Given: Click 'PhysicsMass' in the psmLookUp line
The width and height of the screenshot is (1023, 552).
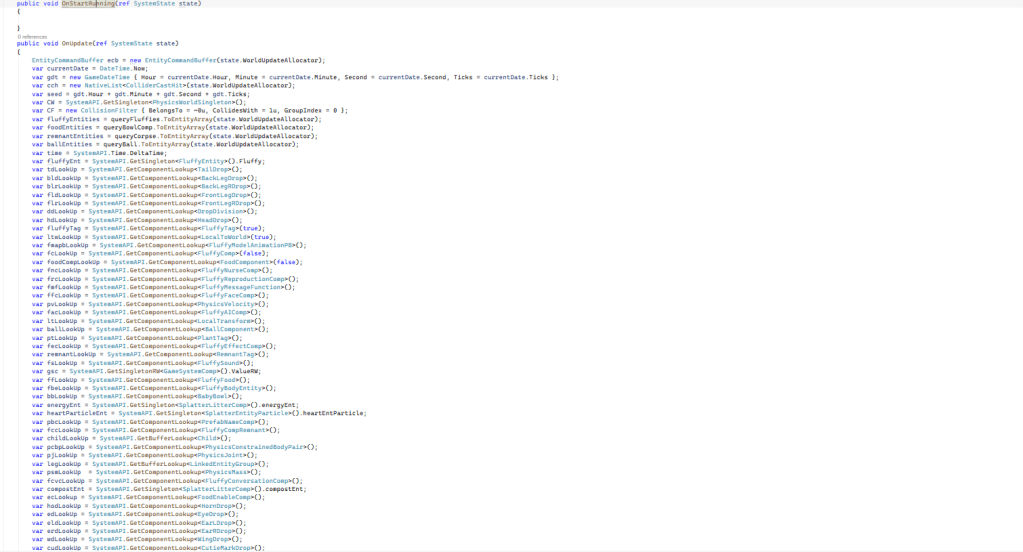Looking at the screenshot, I should [226, 472].
